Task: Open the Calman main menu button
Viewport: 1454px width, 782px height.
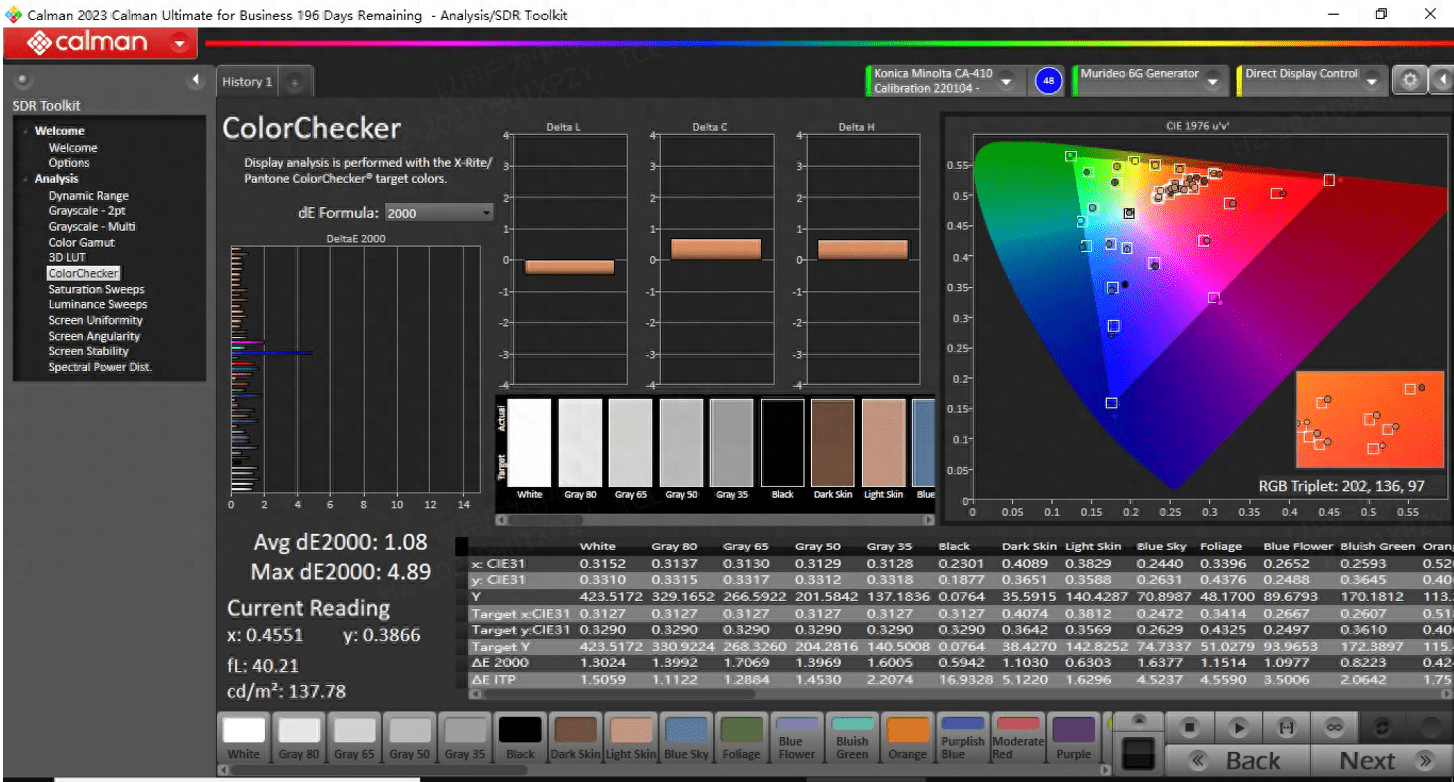Action: pyautogui.click(x=99, y=43)
